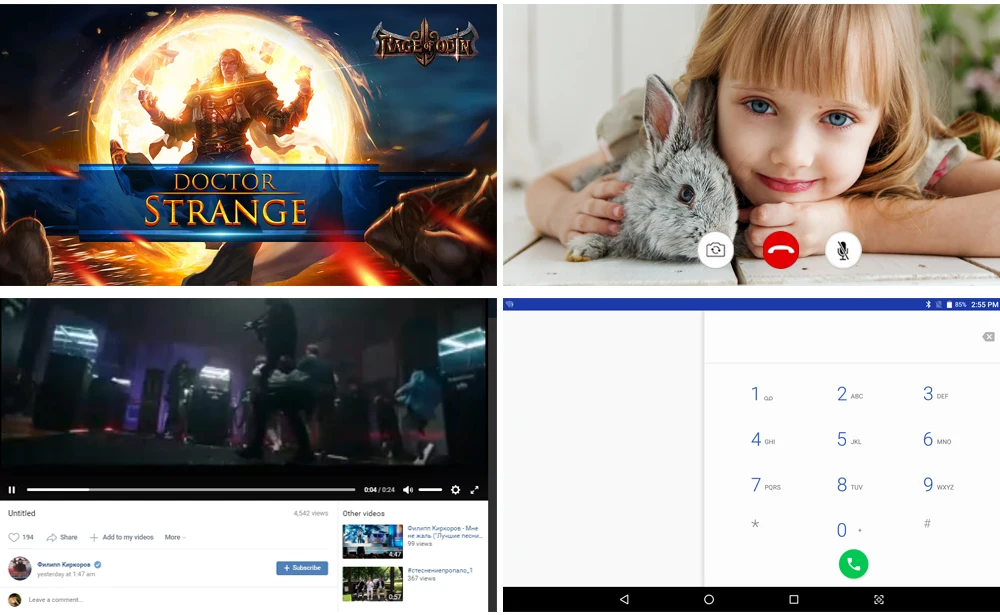Open video settings gear

click(455, 490)
